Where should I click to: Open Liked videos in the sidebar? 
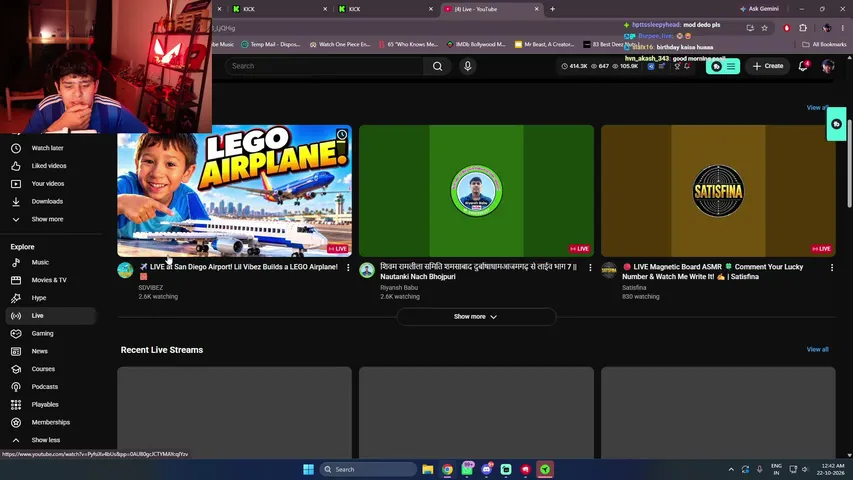click(x=51, y=166)
